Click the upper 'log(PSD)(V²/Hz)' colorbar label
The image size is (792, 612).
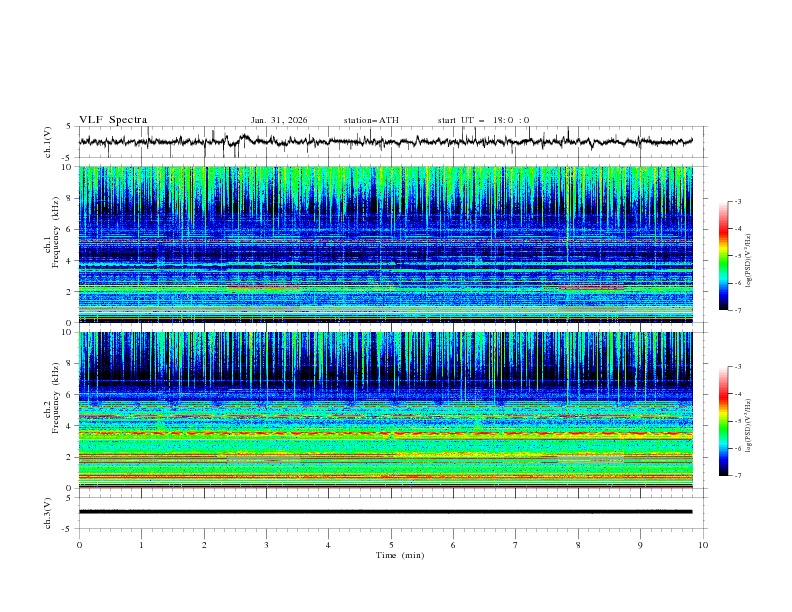coord(748,261)
